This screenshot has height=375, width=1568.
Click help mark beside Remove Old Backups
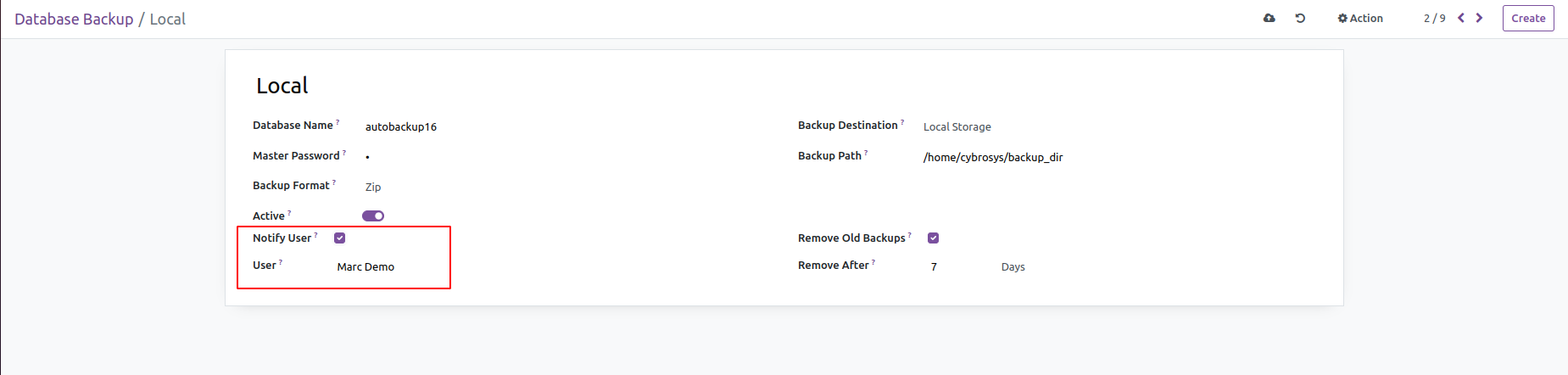[910, 235]
